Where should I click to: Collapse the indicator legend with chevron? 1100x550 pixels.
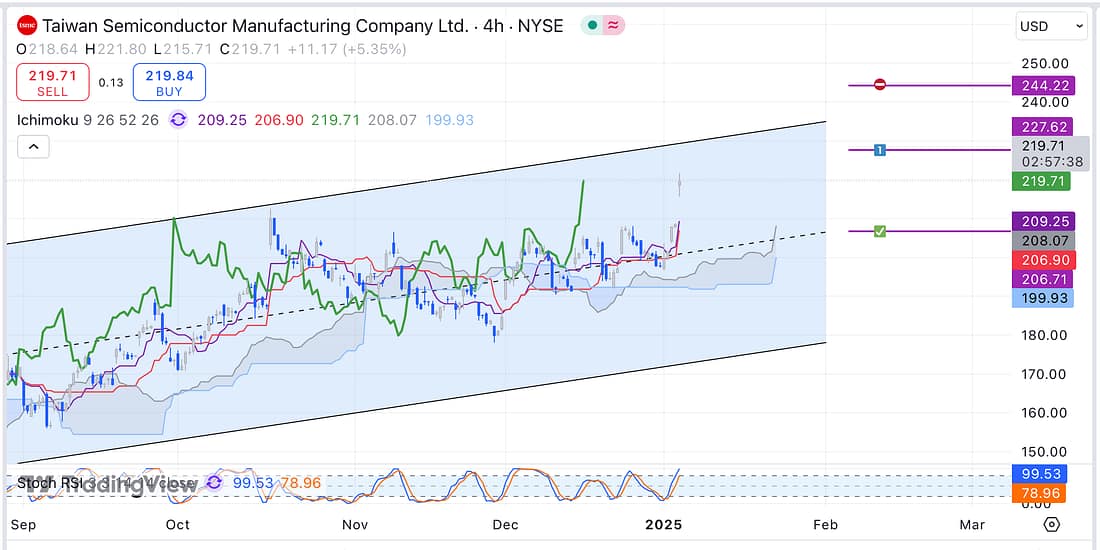33,147
